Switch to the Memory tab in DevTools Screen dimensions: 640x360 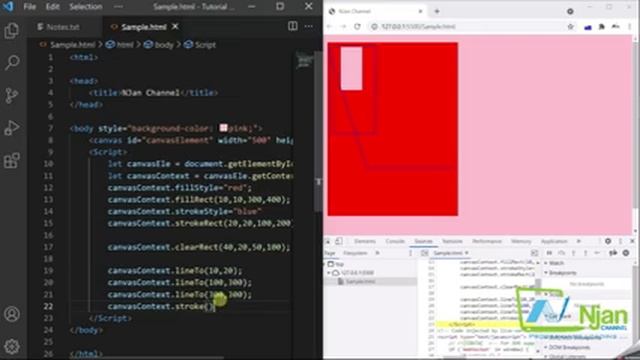(521, 241)
